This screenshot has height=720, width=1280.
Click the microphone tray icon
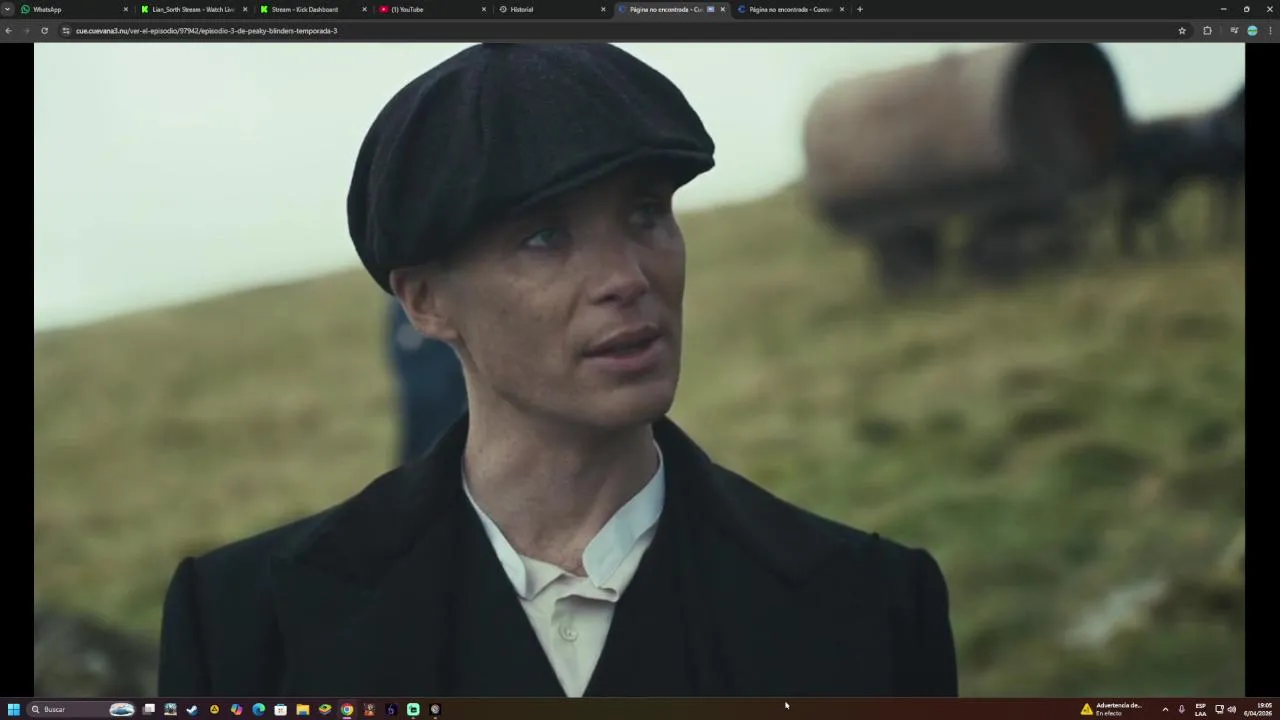coord(1182,709)
